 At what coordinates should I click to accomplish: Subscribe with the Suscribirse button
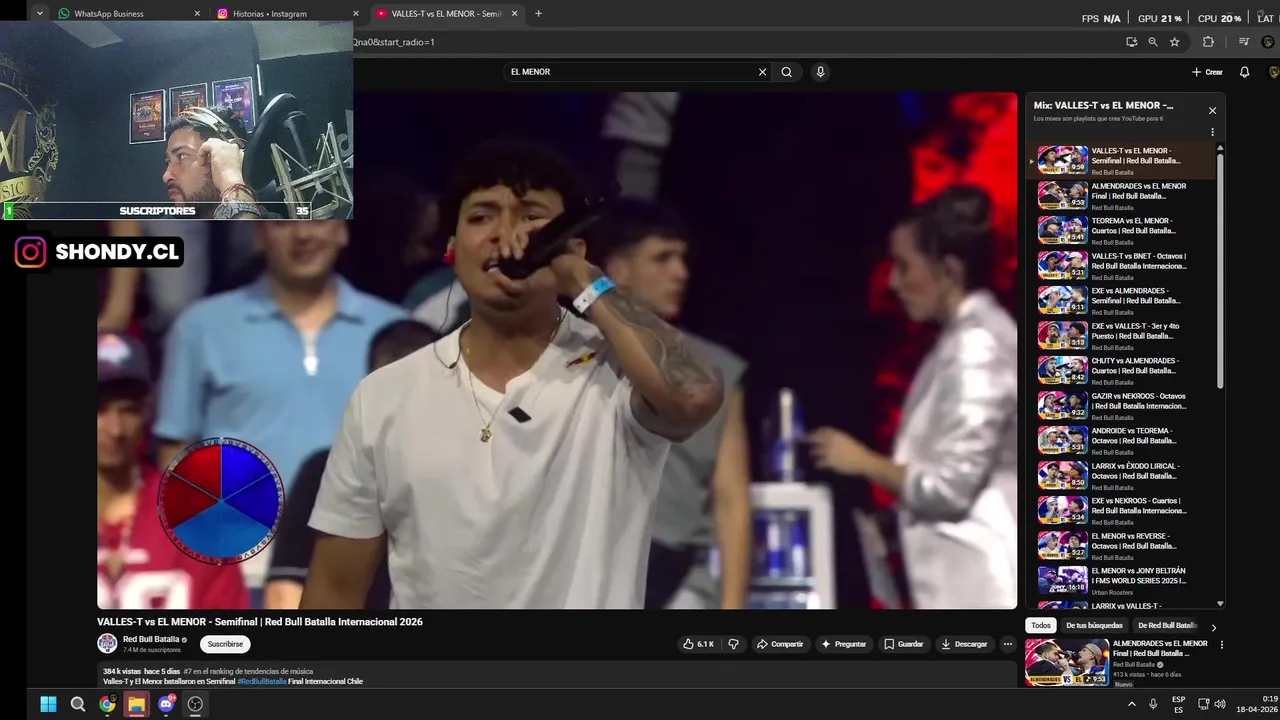pos(225,644)
